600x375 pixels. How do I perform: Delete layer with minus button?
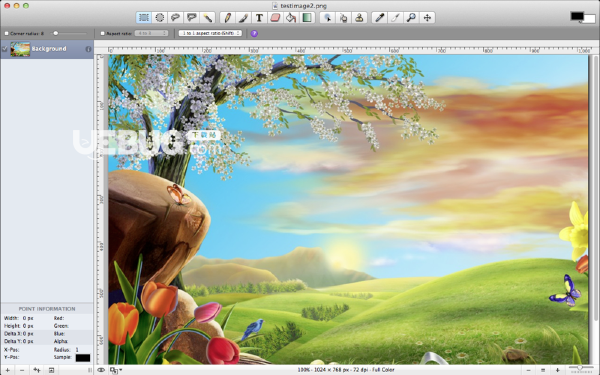pyautogui.click(x=22, y=370)
